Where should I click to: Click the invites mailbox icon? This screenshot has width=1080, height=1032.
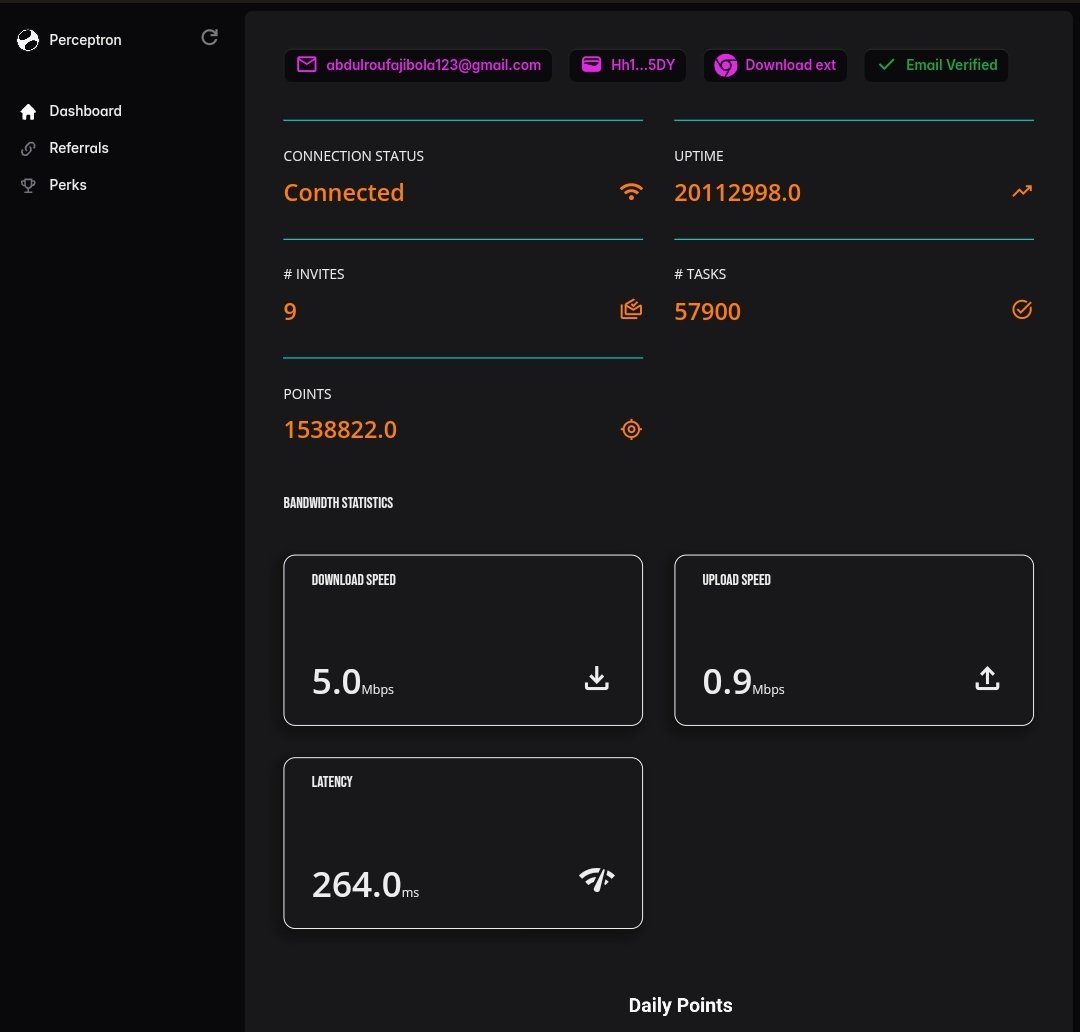click(x=631, y=309)
